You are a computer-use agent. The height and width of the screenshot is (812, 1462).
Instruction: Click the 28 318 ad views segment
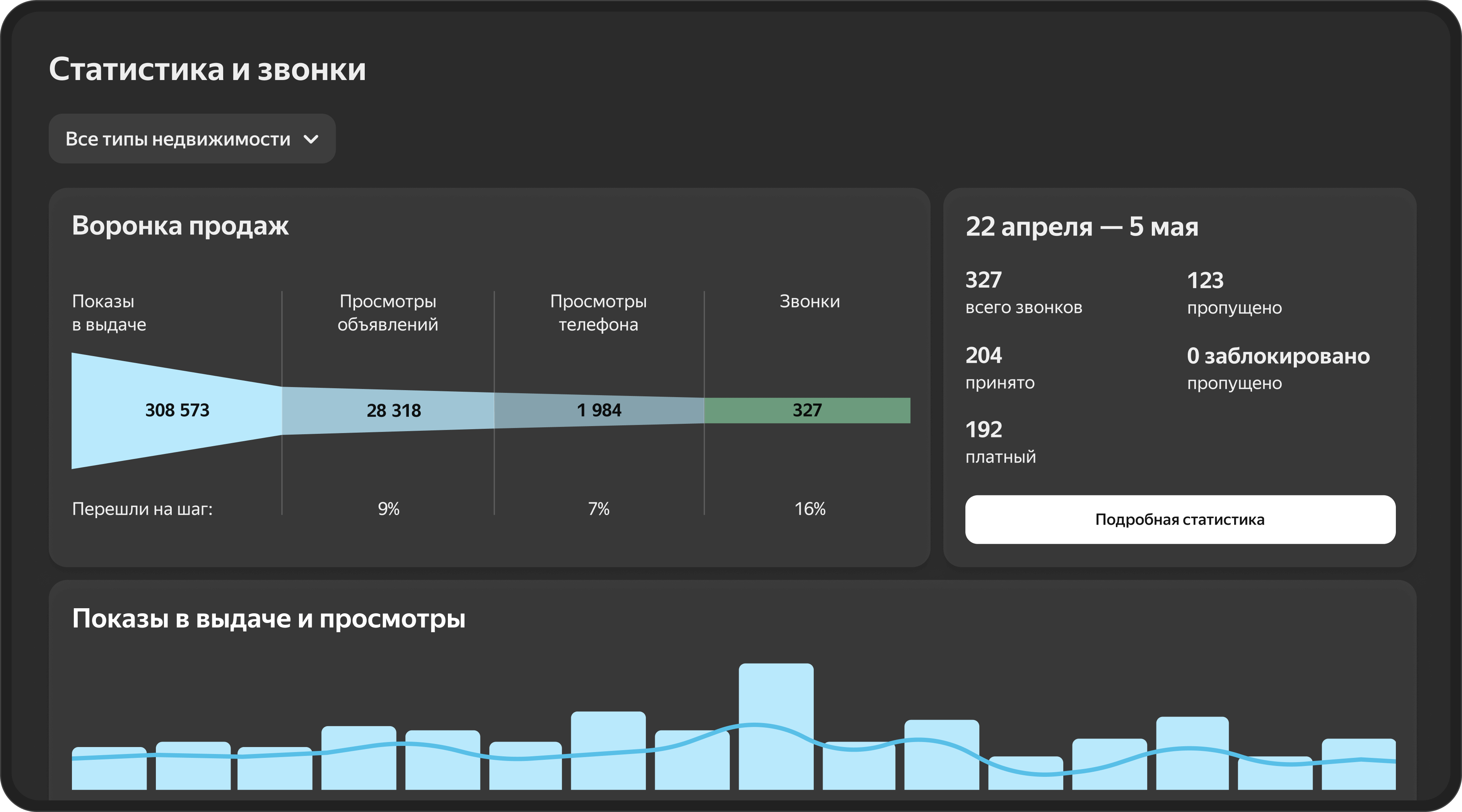tap(393, 410)
